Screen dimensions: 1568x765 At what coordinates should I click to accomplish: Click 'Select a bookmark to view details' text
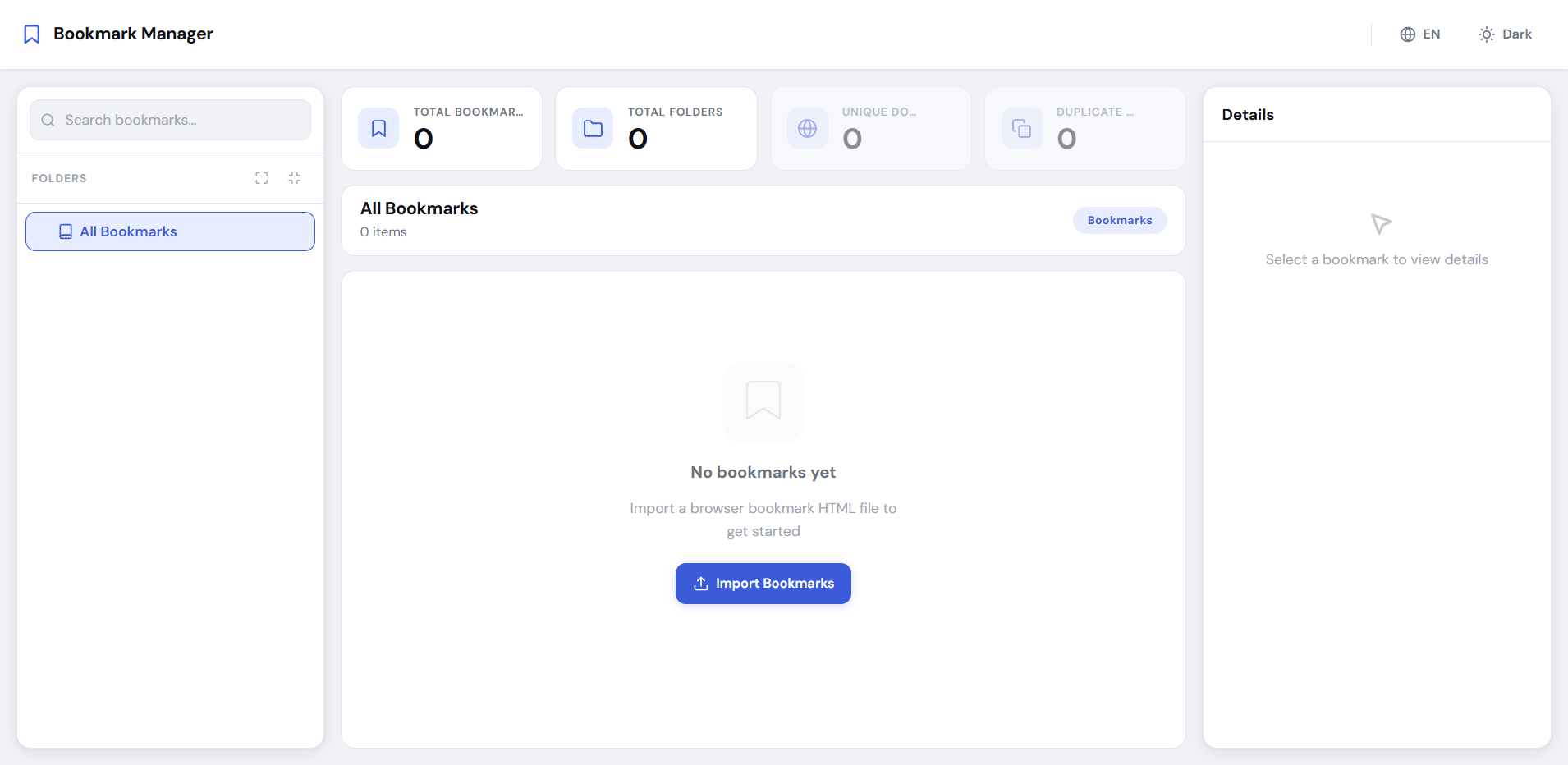point(1377,259)
